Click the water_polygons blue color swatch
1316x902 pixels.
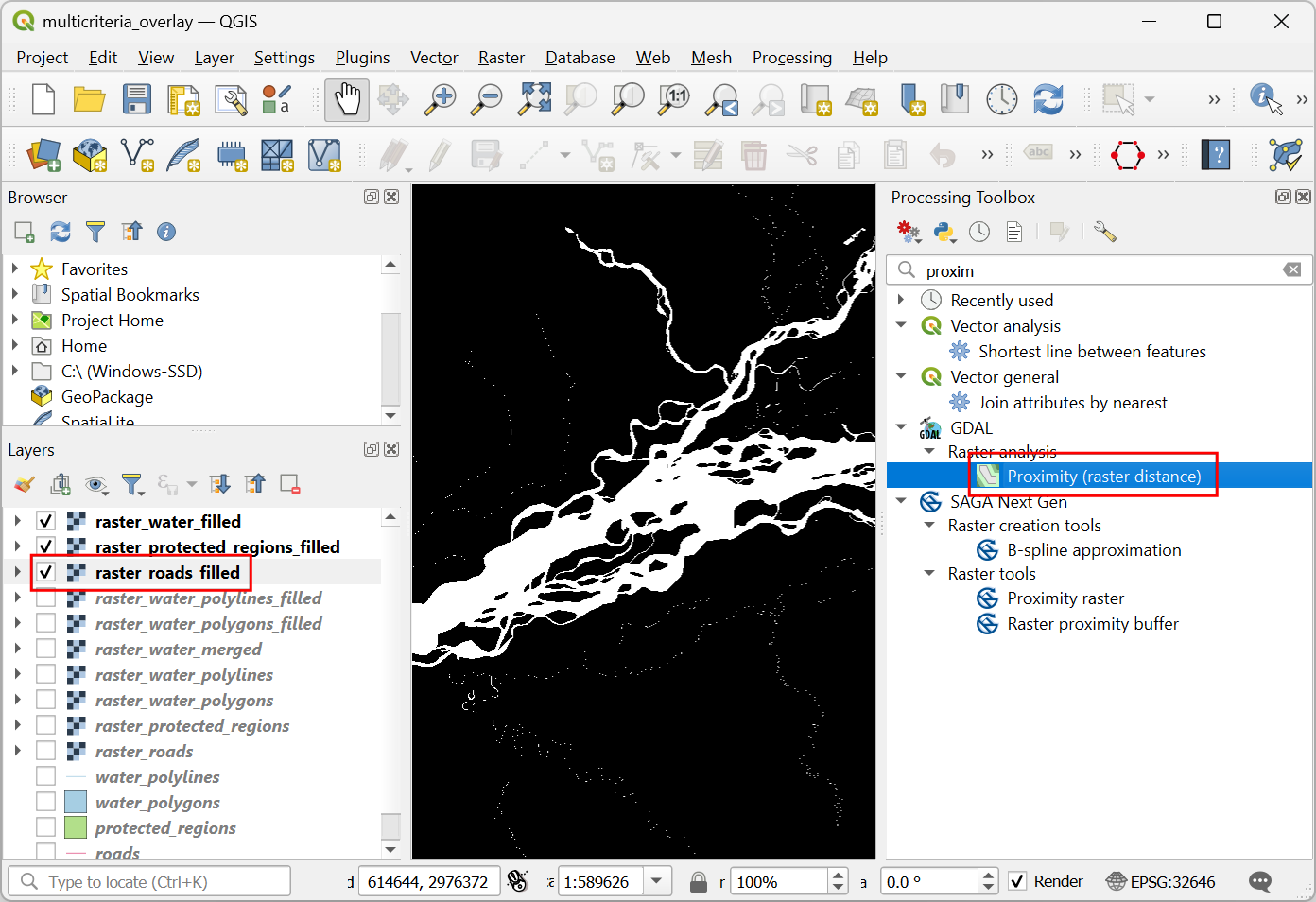pos(76,802)
